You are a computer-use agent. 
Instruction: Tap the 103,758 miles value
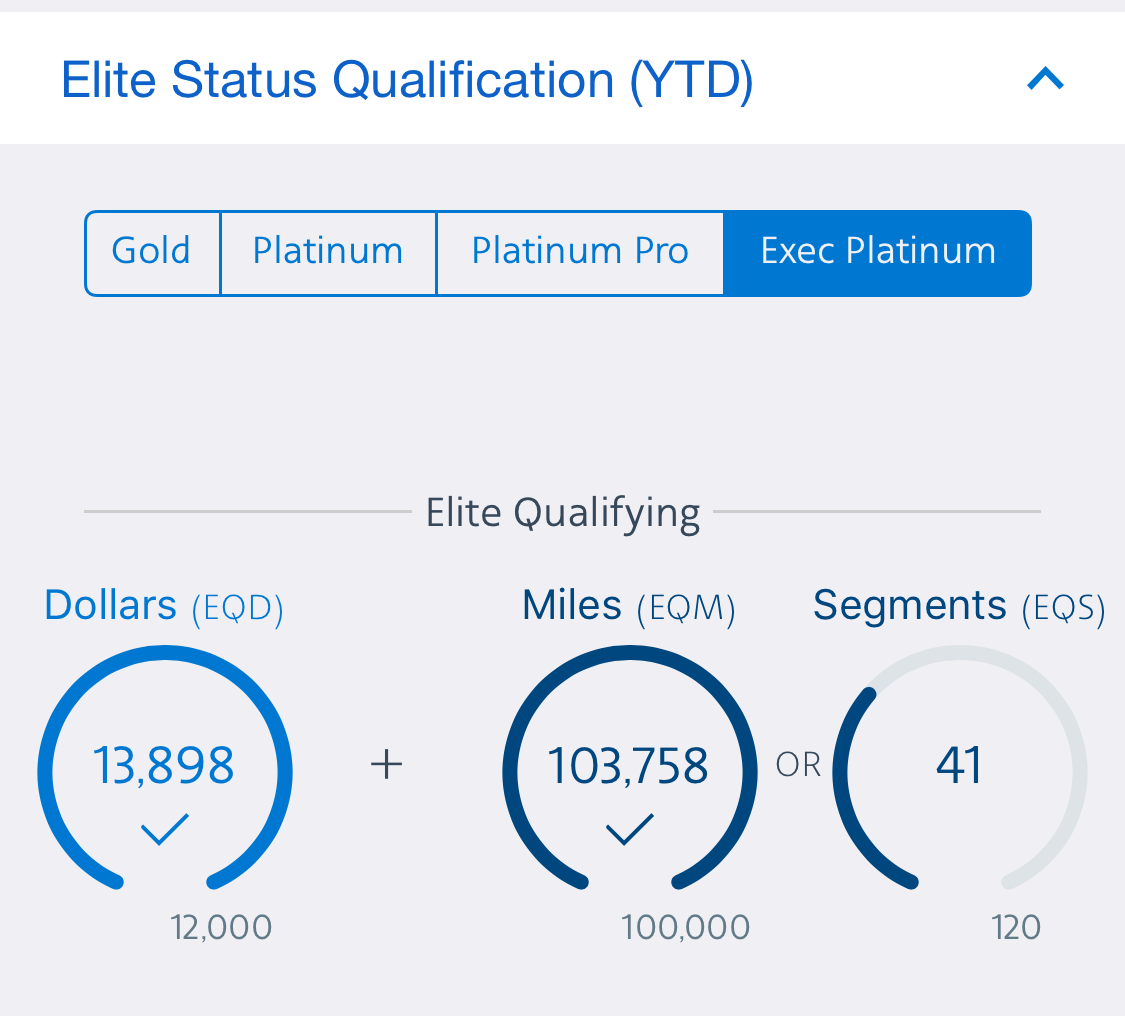[628, 766]
